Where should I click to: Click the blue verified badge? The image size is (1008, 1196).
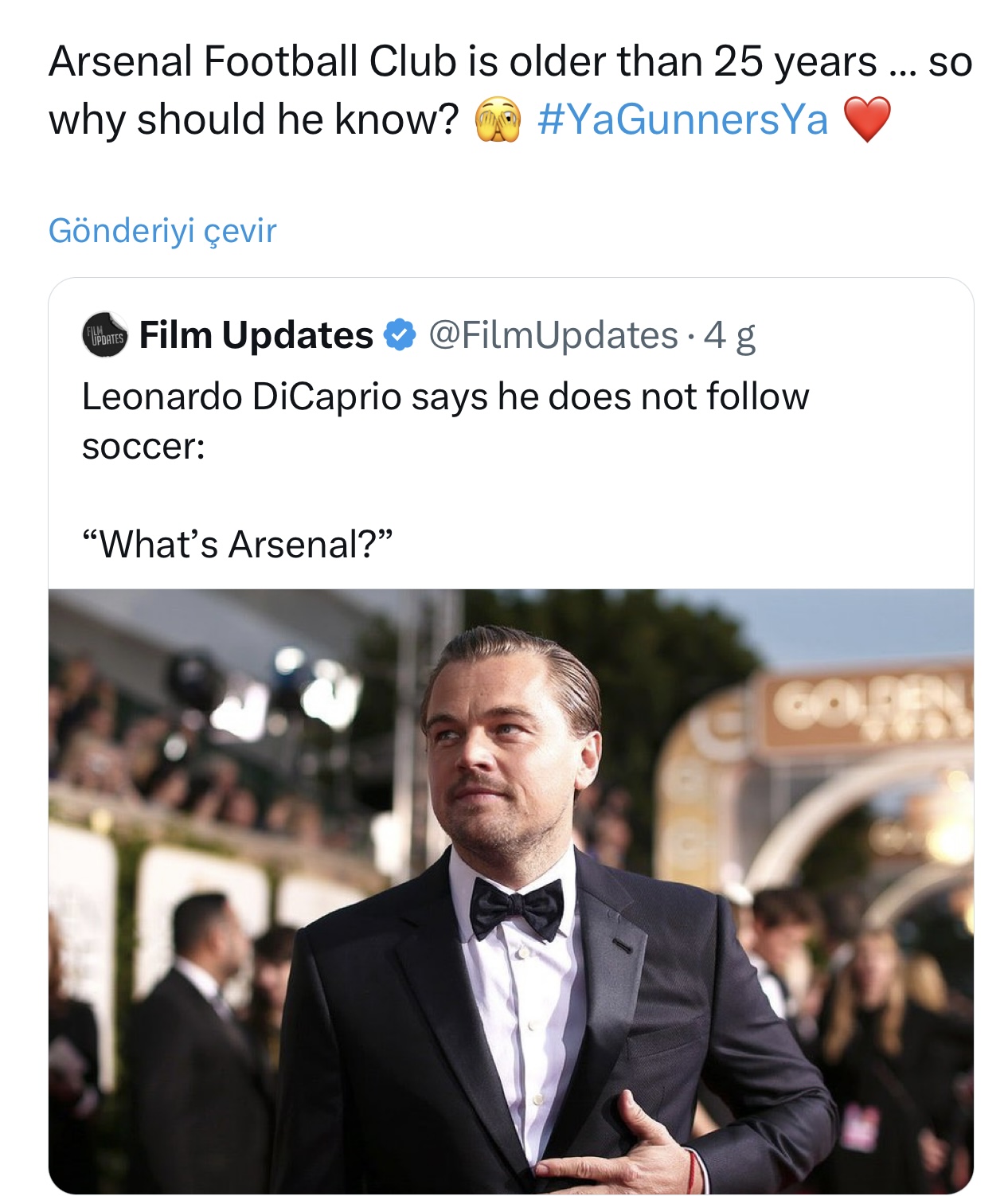click(x=400, y=335)
